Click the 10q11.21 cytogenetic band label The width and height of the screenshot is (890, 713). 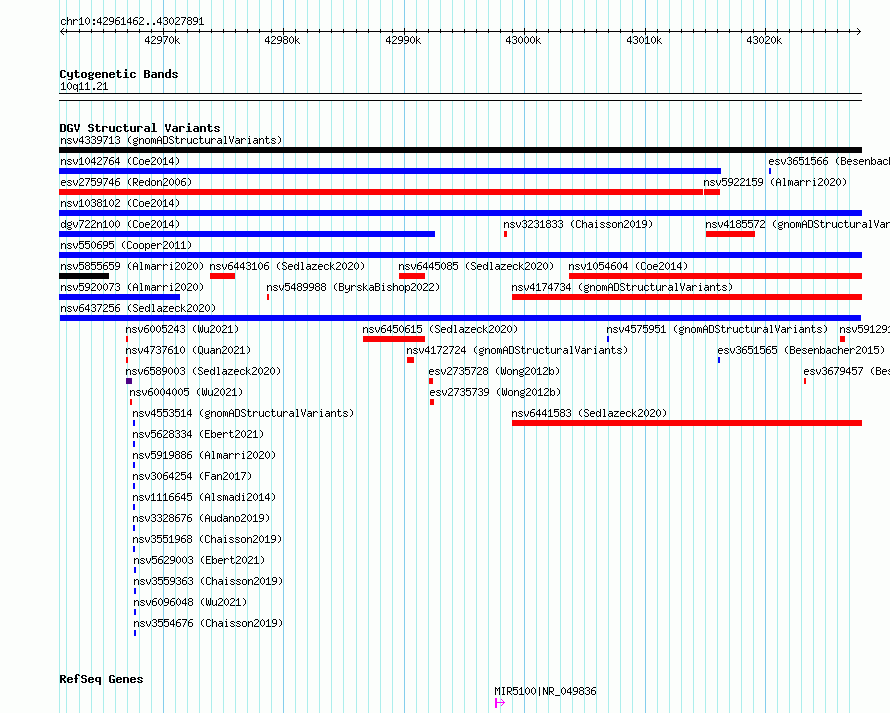(84, 86)
